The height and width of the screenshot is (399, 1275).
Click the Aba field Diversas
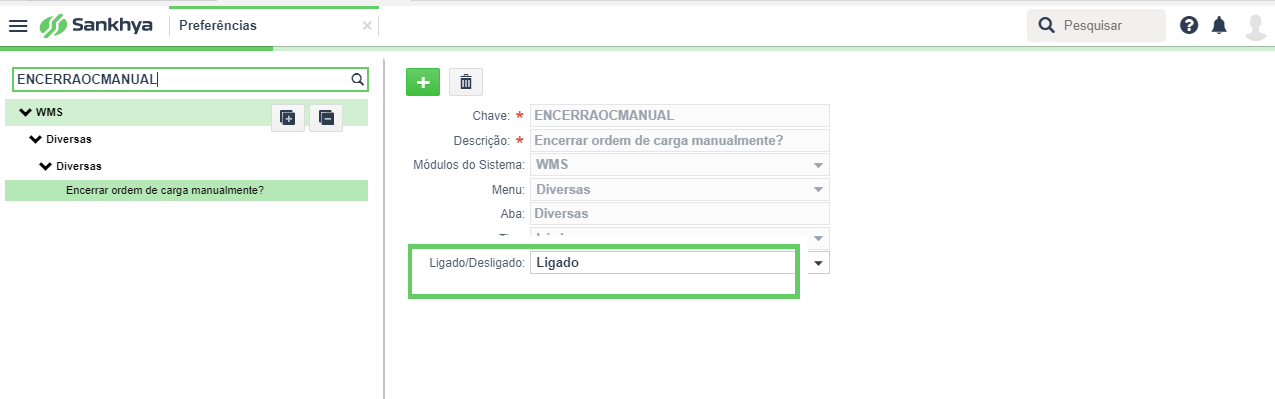click(x=679, y=213)
